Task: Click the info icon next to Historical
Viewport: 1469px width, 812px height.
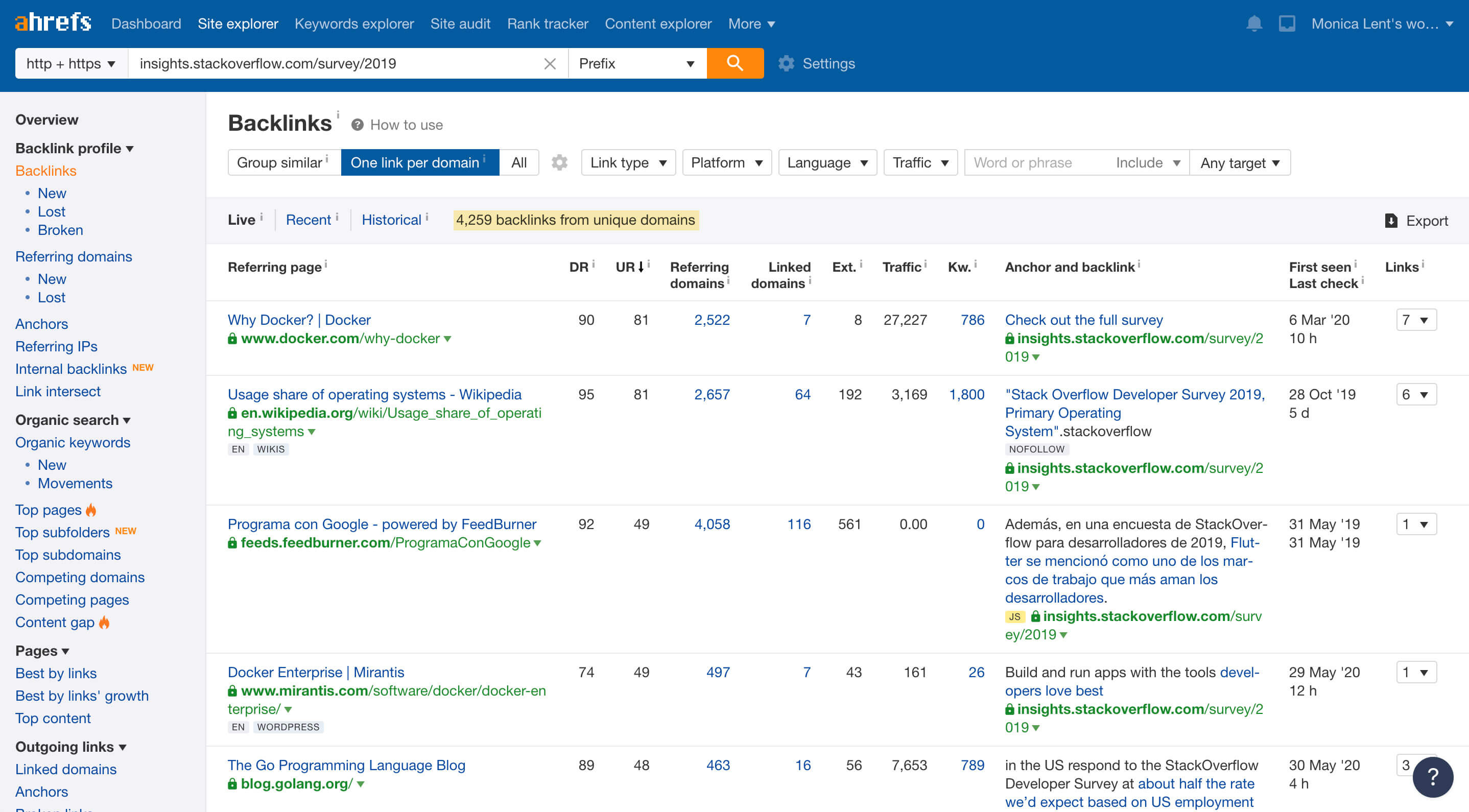Action: click(427, 216)
